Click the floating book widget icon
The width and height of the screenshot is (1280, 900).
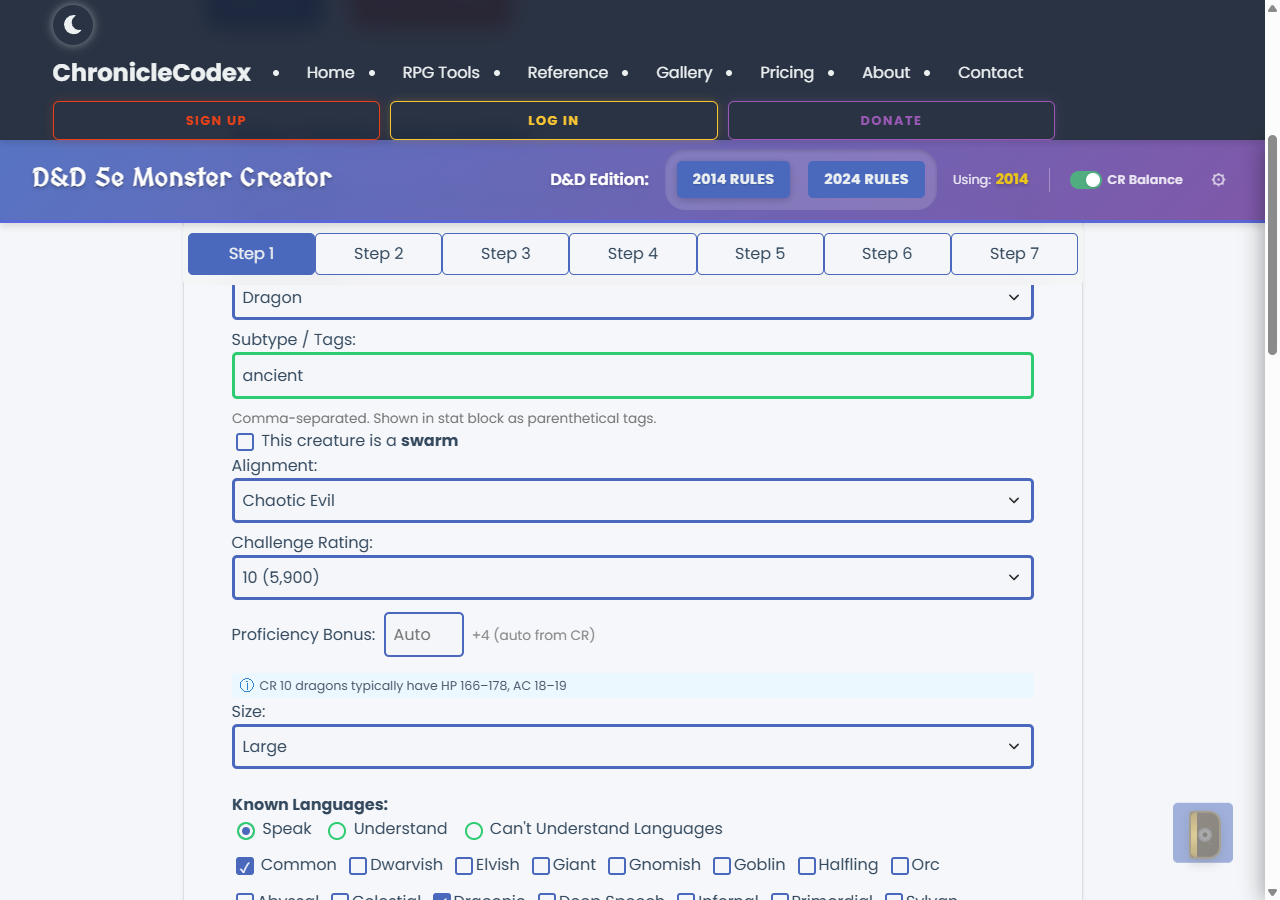click(x=1203, y=833)
